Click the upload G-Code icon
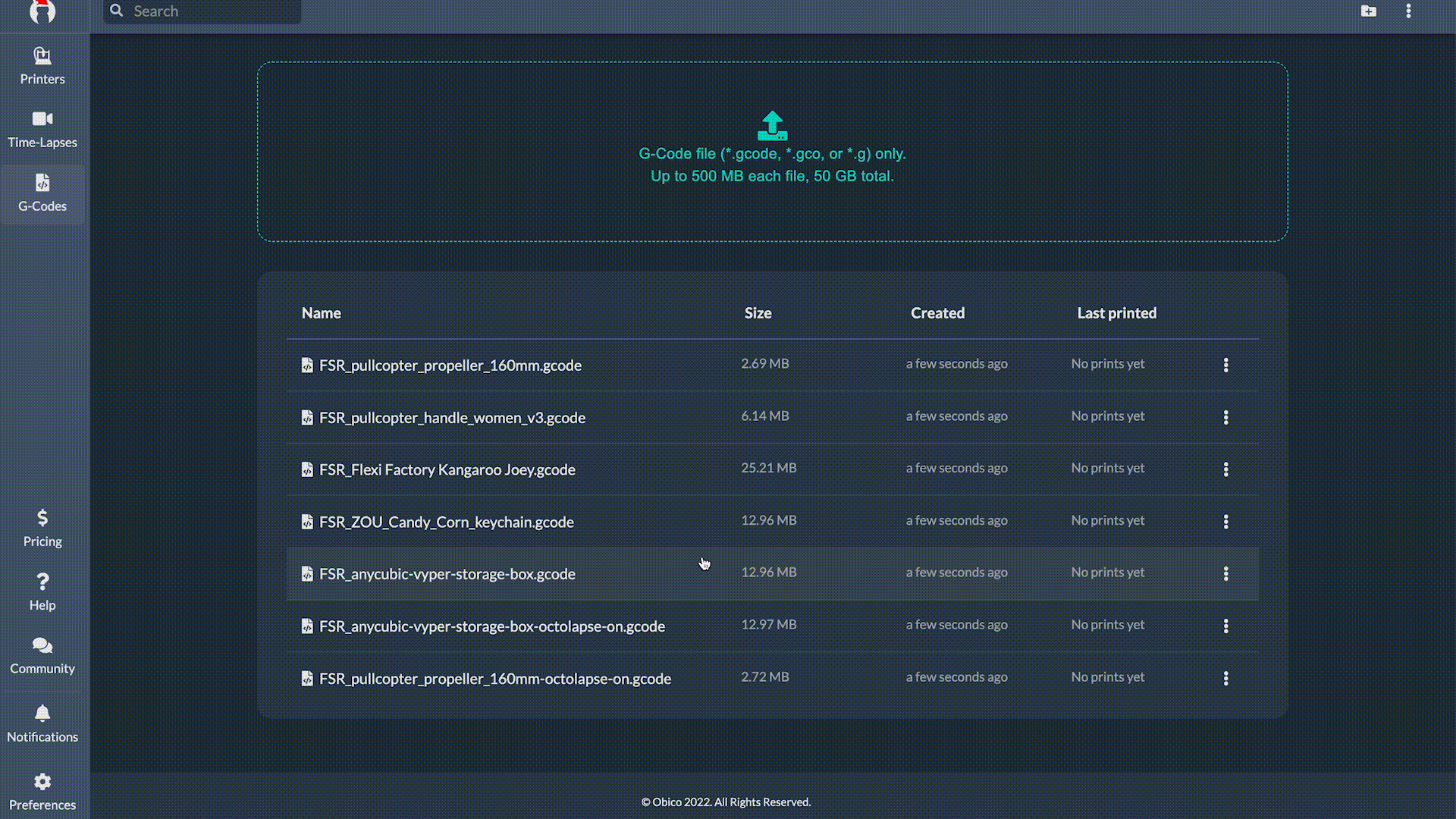Viewport: 1456px width, 819px height. click(x=772, y=126)
